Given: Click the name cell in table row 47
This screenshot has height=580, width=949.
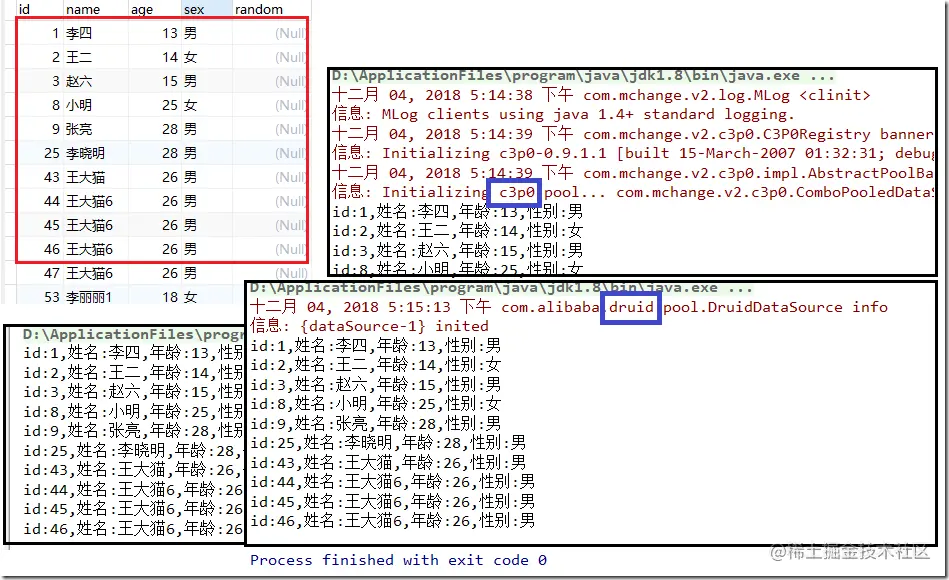Looking at the screenshot, I should (x=90, y=273).
